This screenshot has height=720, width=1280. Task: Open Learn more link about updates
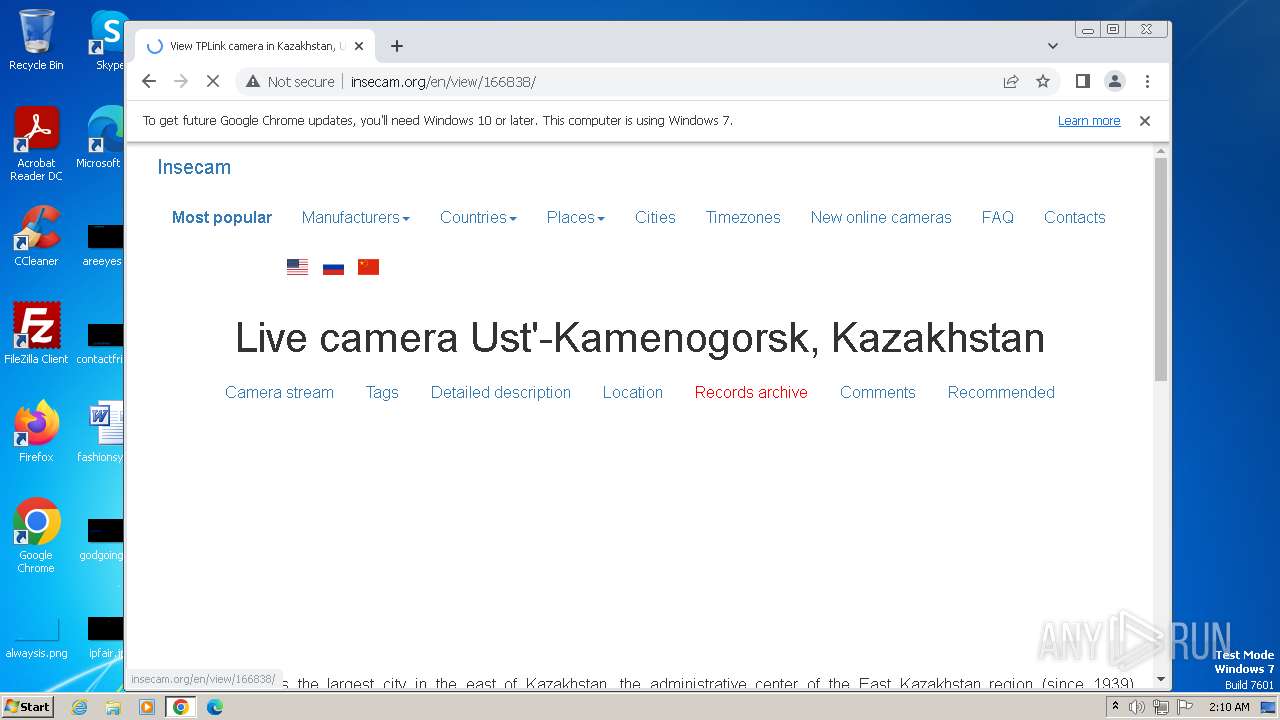[1089, 121]
